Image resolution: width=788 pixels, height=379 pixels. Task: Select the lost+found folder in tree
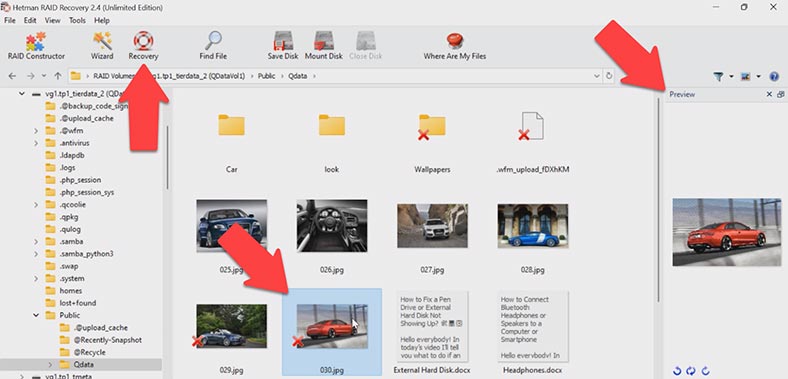pos(77,303)
